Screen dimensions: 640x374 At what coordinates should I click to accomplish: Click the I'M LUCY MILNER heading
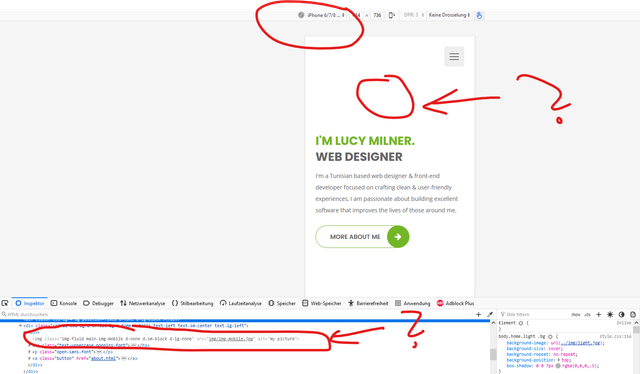point(365,140)
